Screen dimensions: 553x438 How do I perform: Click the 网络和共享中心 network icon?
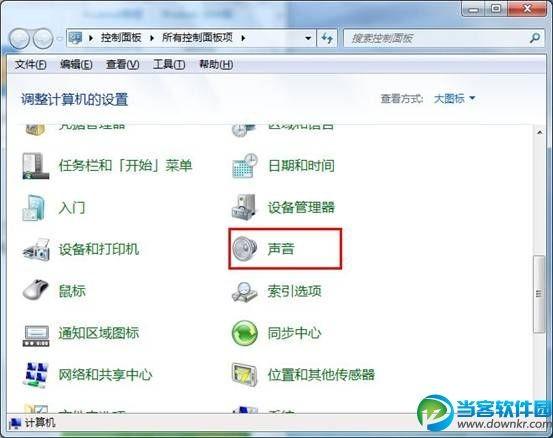click(x=36, y=375)
